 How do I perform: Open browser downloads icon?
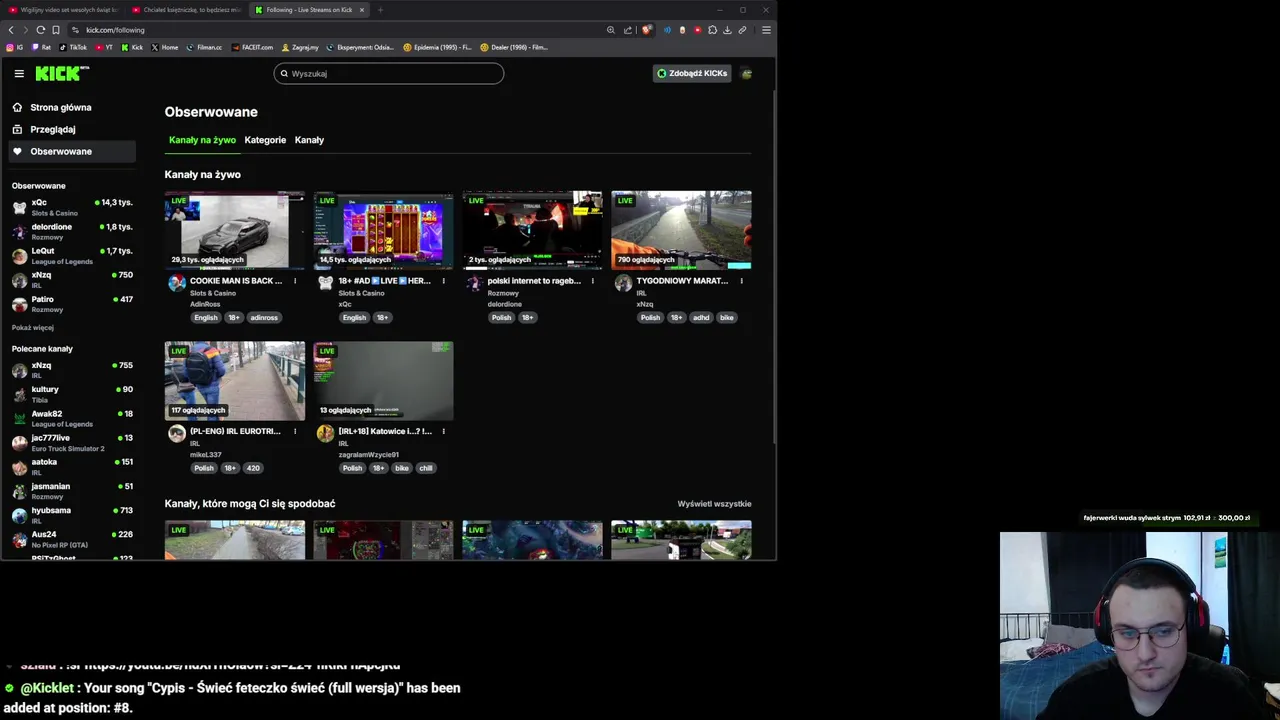(727, 30)
